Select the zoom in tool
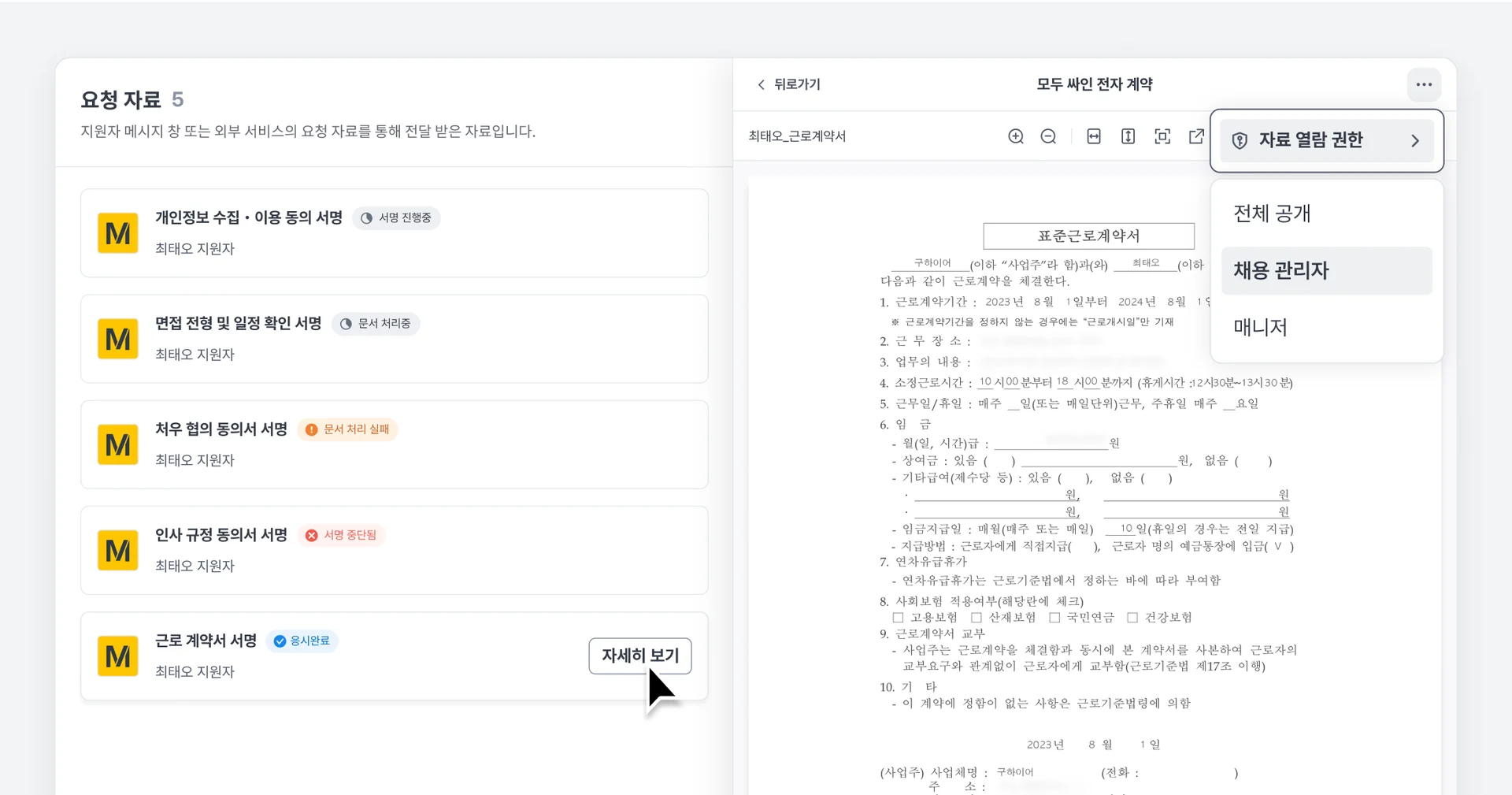The height and width of the screenshot is (795, 1512). [x=1015, y=136]
